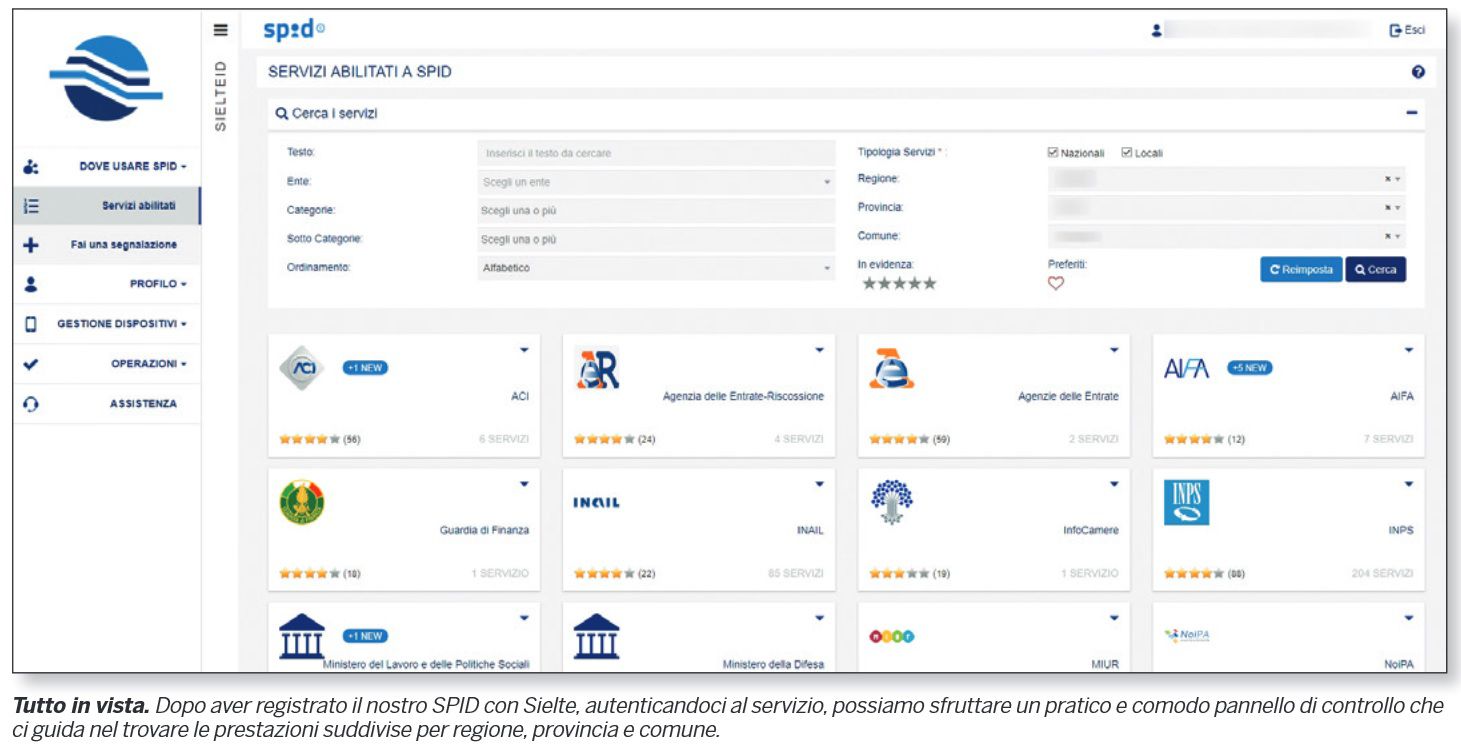The height and width of the screenshot is (748, 1461).
Task: Open the DOVE USARE SPID menu
Action: coord(107,166)
